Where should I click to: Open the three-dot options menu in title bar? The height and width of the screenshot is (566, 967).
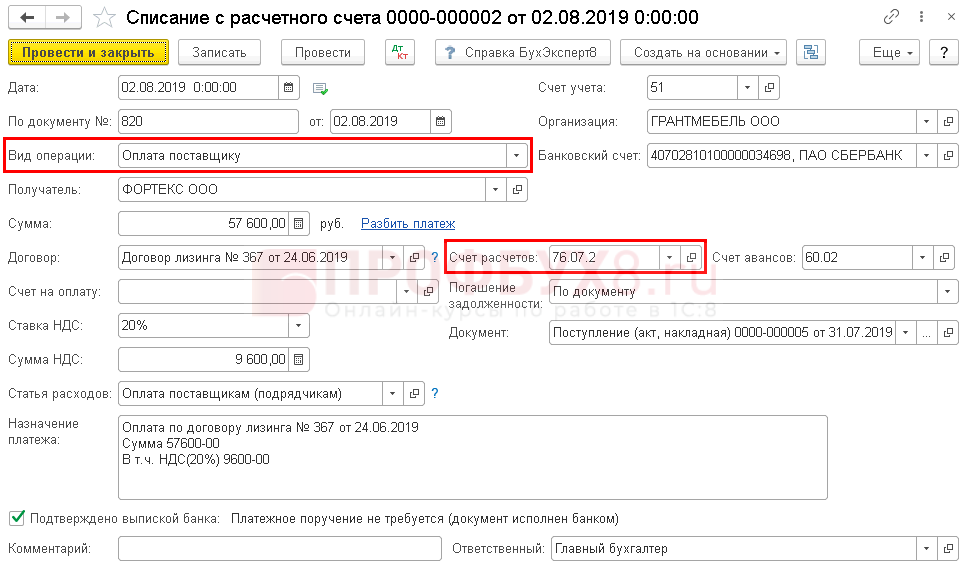click(921, 17)
